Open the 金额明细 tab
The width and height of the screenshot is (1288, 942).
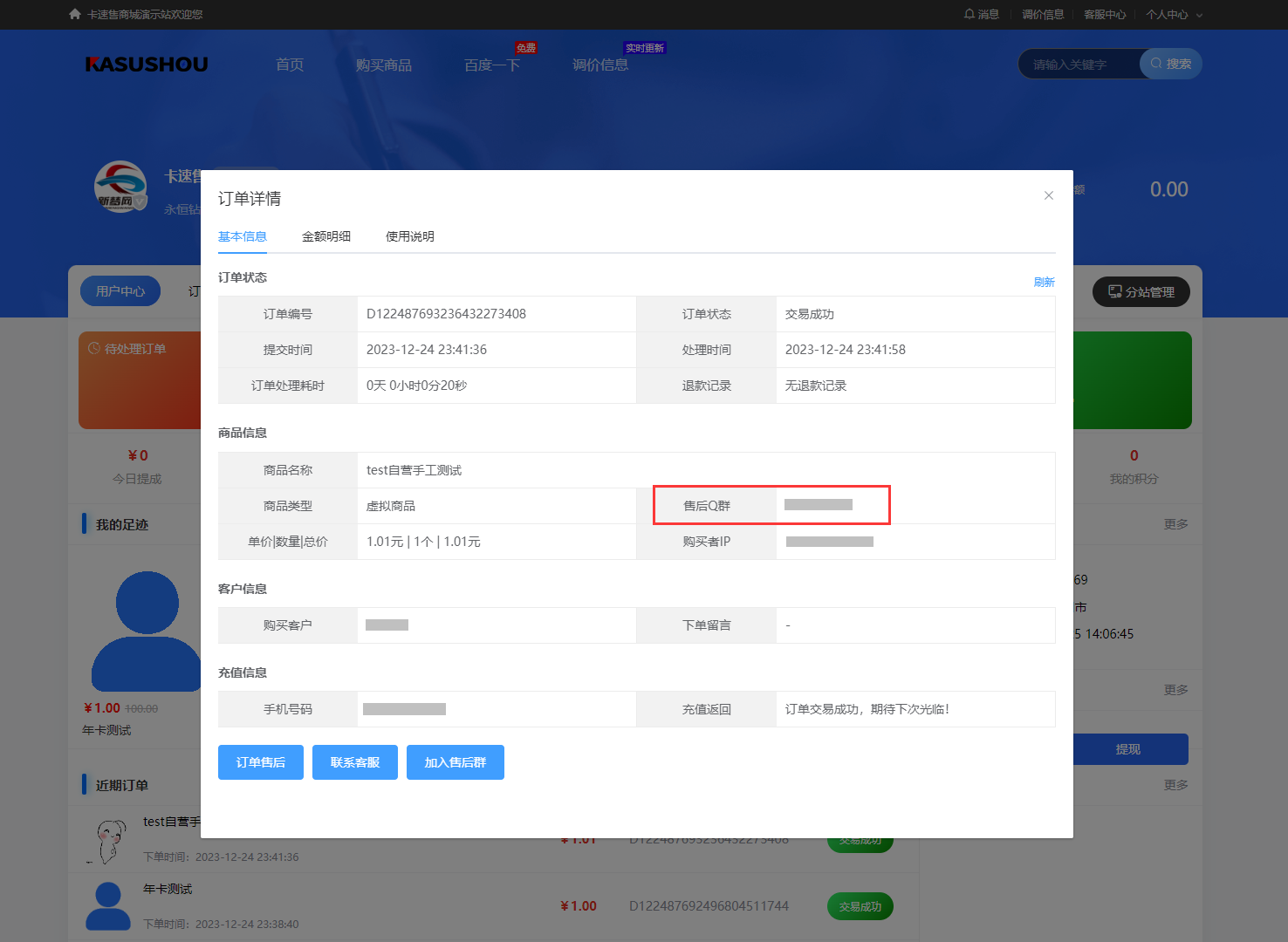coord(326,236)
